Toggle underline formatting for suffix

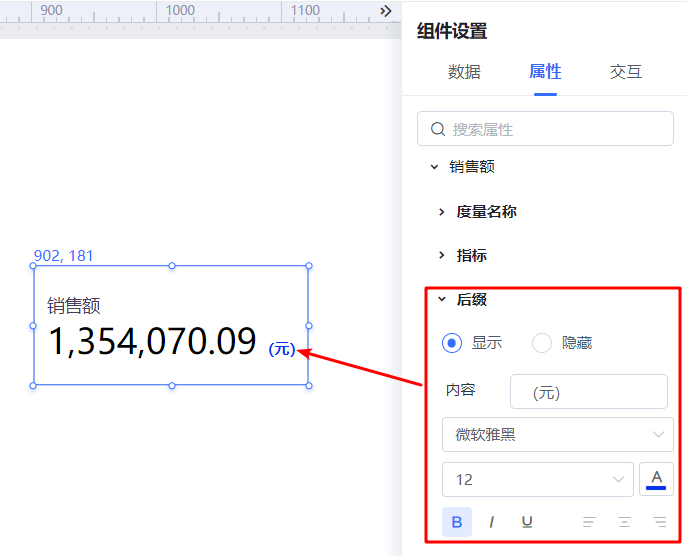[527, 522]
